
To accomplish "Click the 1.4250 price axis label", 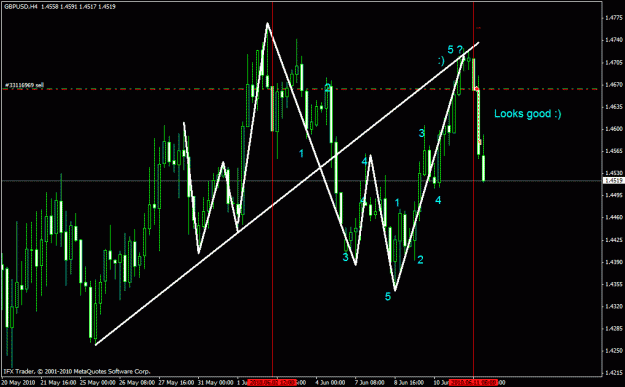I will (614, 350).
